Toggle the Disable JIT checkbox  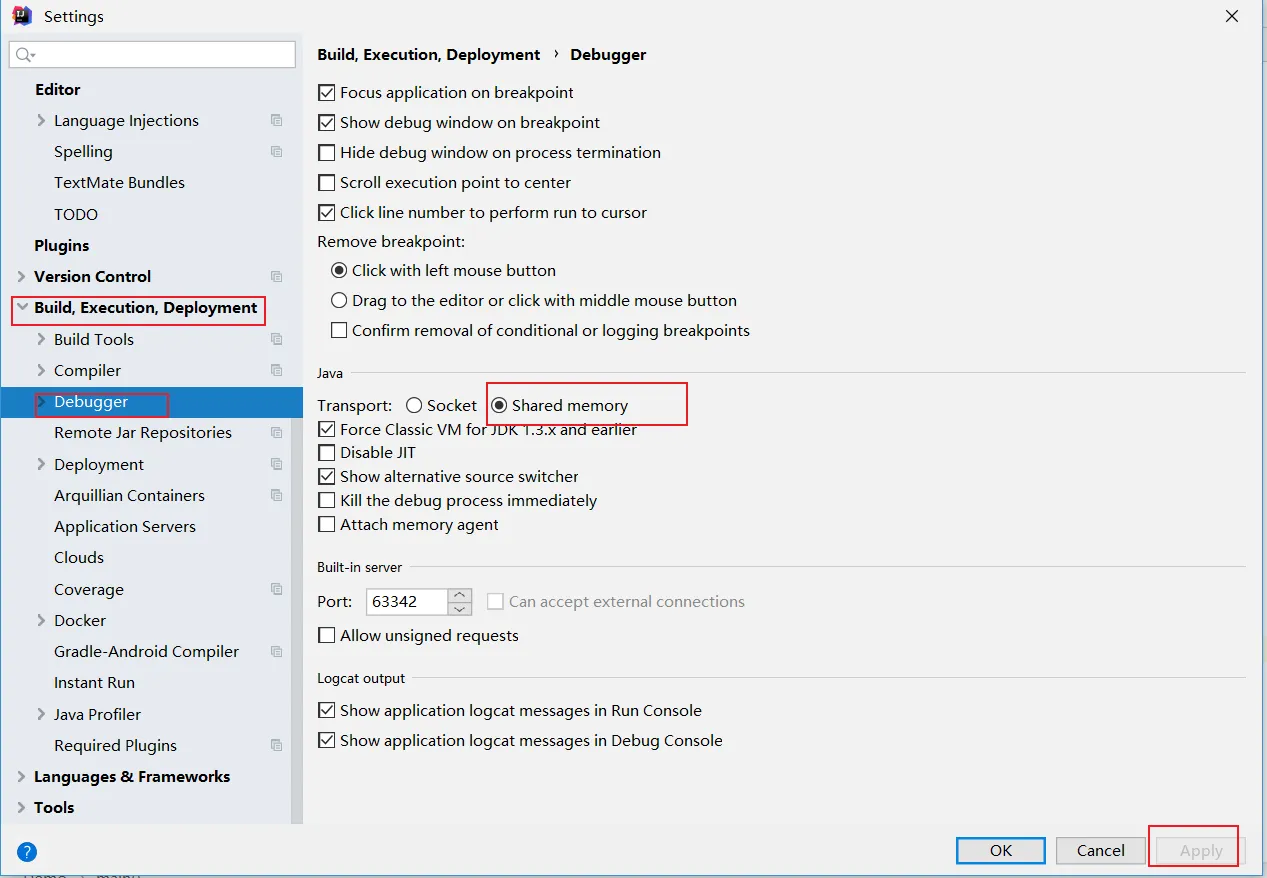tap(326, 453)
